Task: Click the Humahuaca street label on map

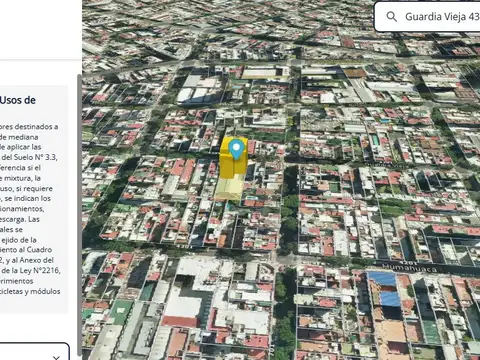Action: tap(409, 268)
